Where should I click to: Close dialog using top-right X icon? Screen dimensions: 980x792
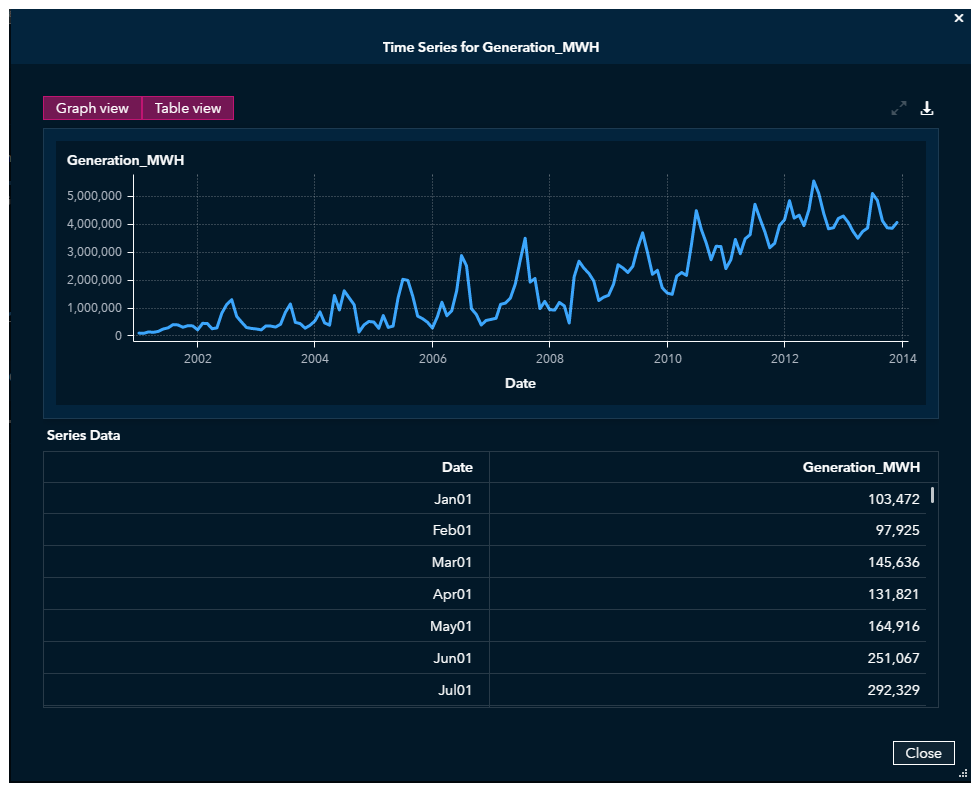(x=960, y=18)
